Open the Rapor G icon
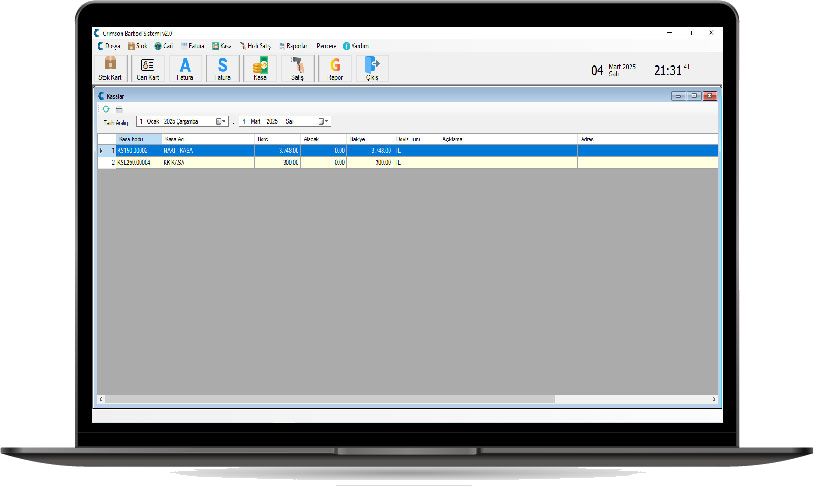Viewport: 814px width, 486px height. (335, 67)
